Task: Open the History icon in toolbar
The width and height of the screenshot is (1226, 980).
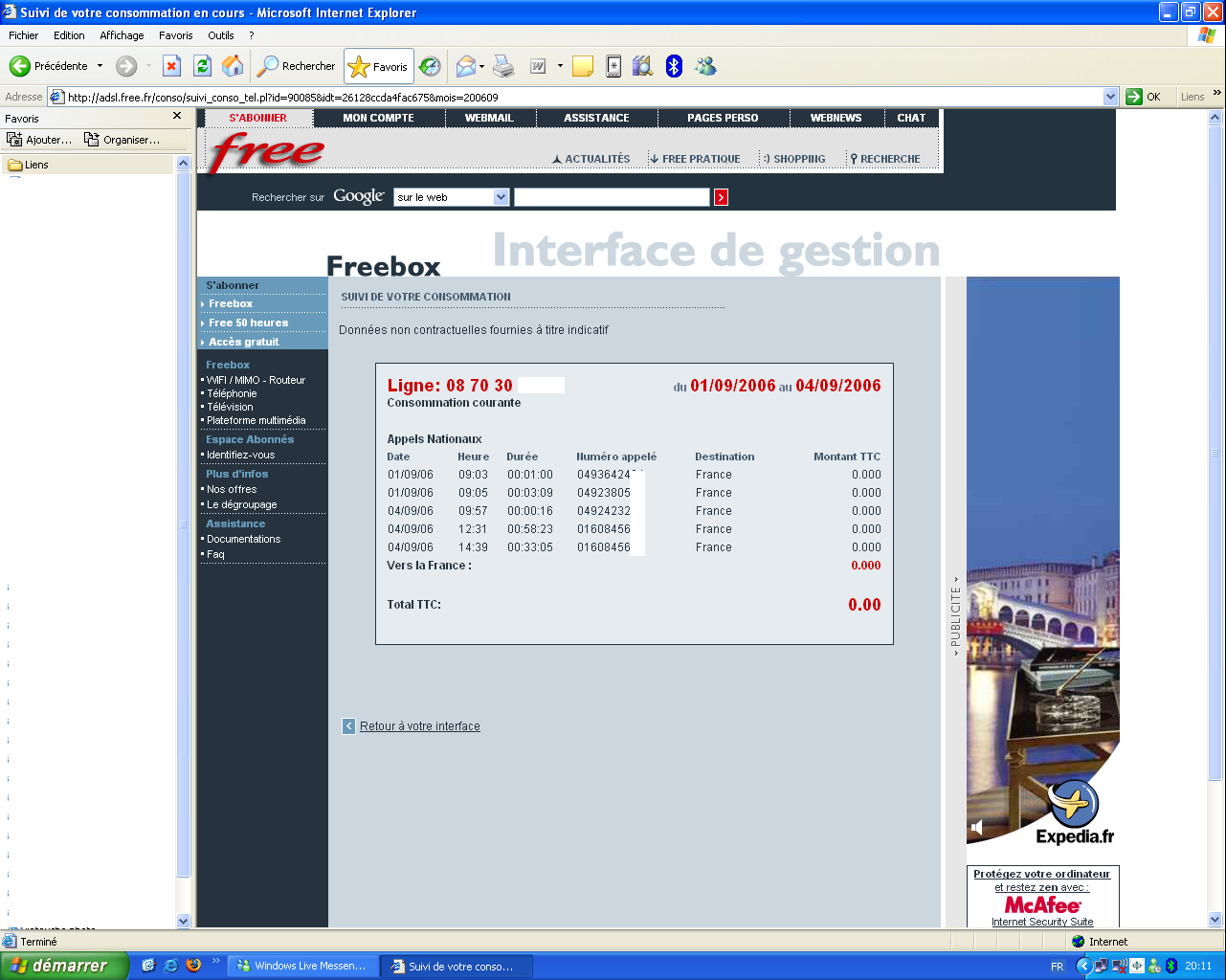Action: (431, 66)
